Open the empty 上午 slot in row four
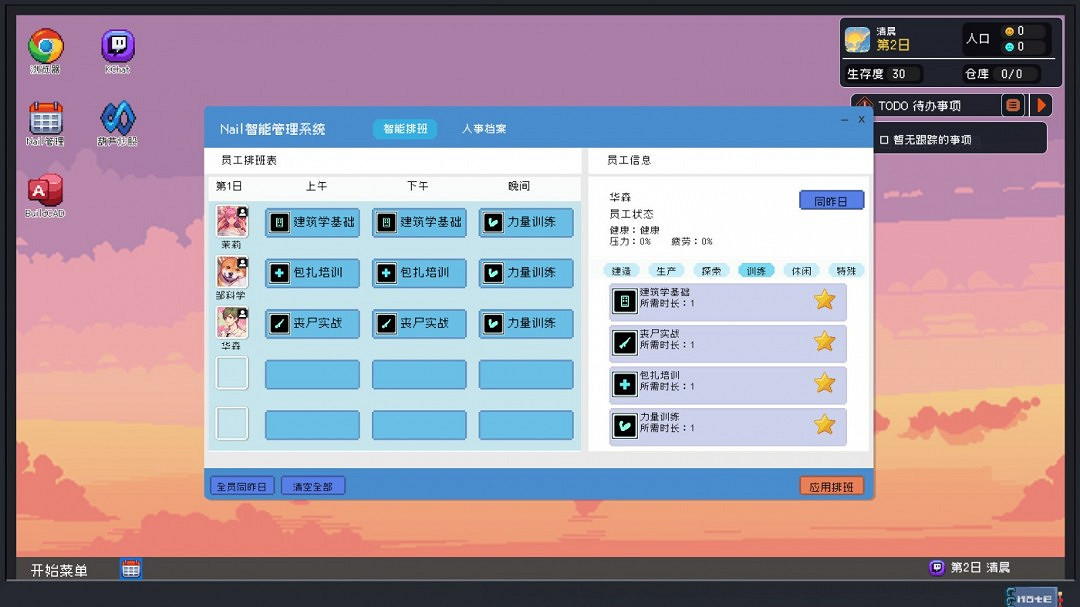The width and height of the screenshot is (1080, 607). pyautogui.click(x=311, y=372)
